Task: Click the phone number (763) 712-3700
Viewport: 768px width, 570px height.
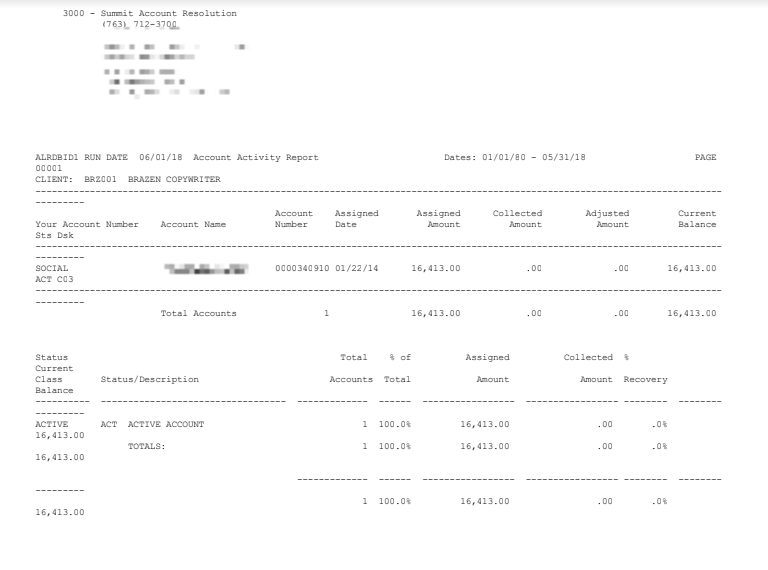Action: point(139,23)
